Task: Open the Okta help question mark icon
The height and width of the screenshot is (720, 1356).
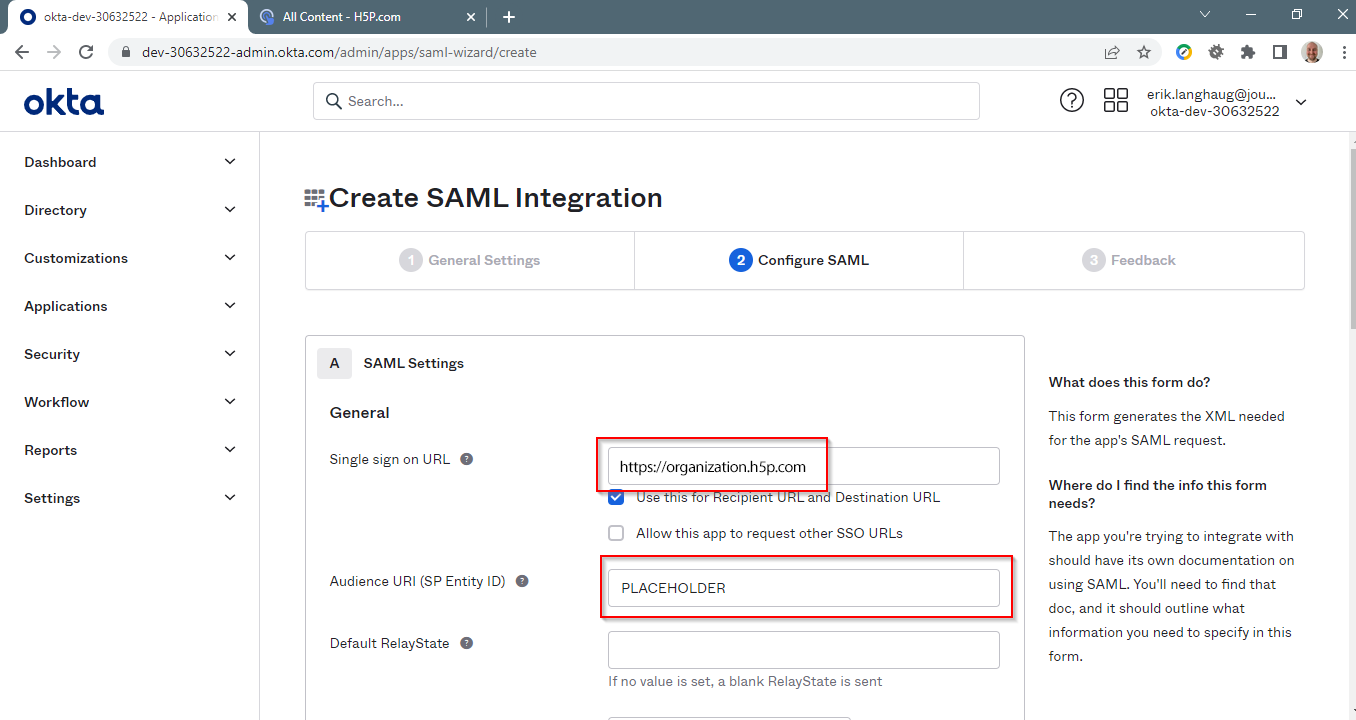Action: point(1072,100)
